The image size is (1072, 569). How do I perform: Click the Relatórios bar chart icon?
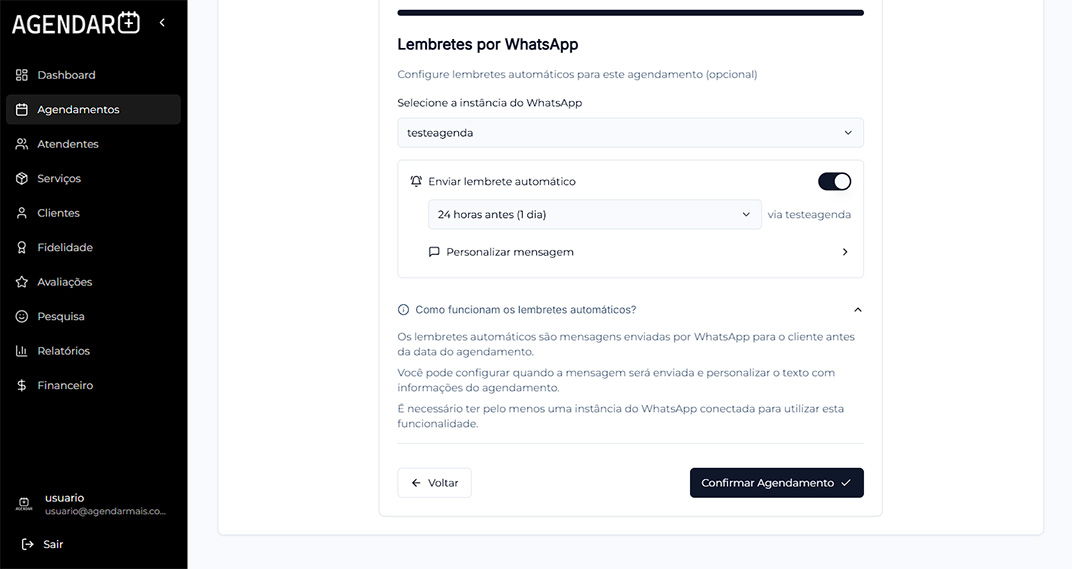click(x=22, y=351)
